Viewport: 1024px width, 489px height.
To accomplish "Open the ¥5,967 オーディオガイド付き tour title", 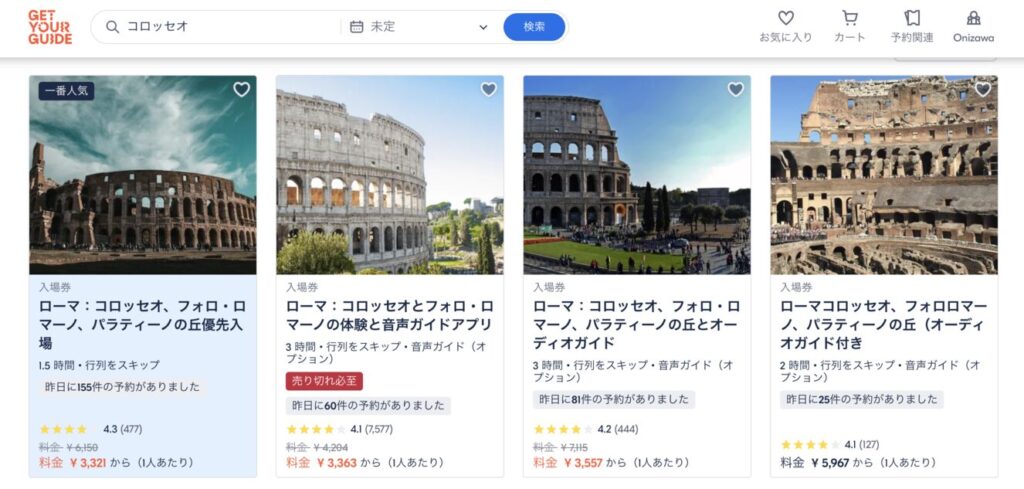I will (x=883, y=315).
